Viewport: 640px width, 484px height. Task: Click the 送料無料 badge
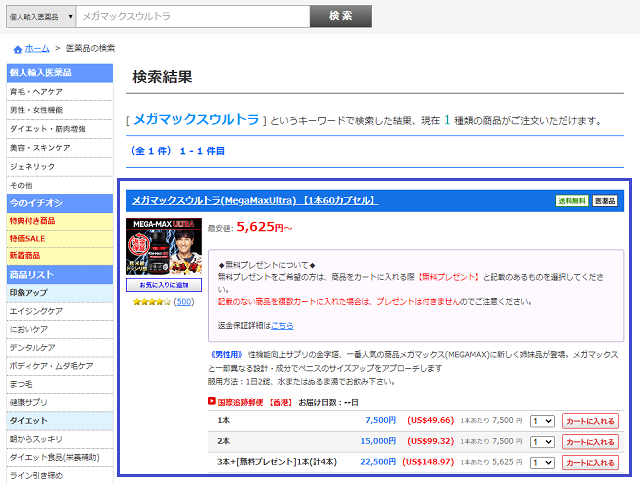(x=572, y=201)
